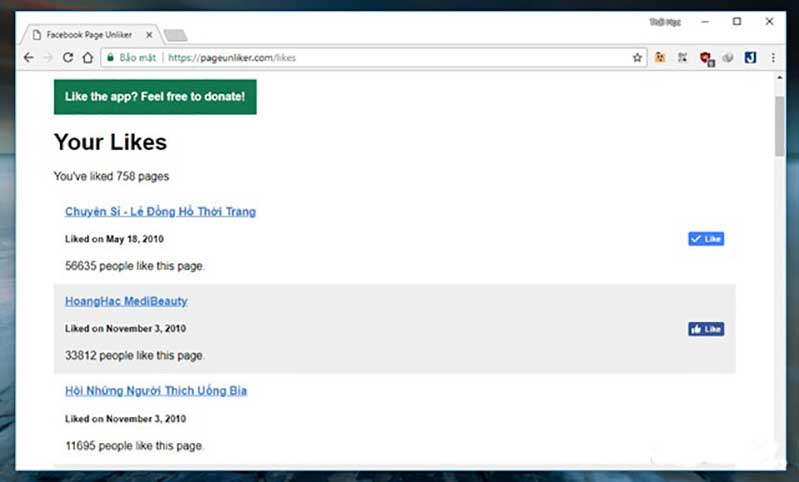
Task: Open the HoangHac MediBeauty page link
Action: pyautogui.click(x=126, y=301)
